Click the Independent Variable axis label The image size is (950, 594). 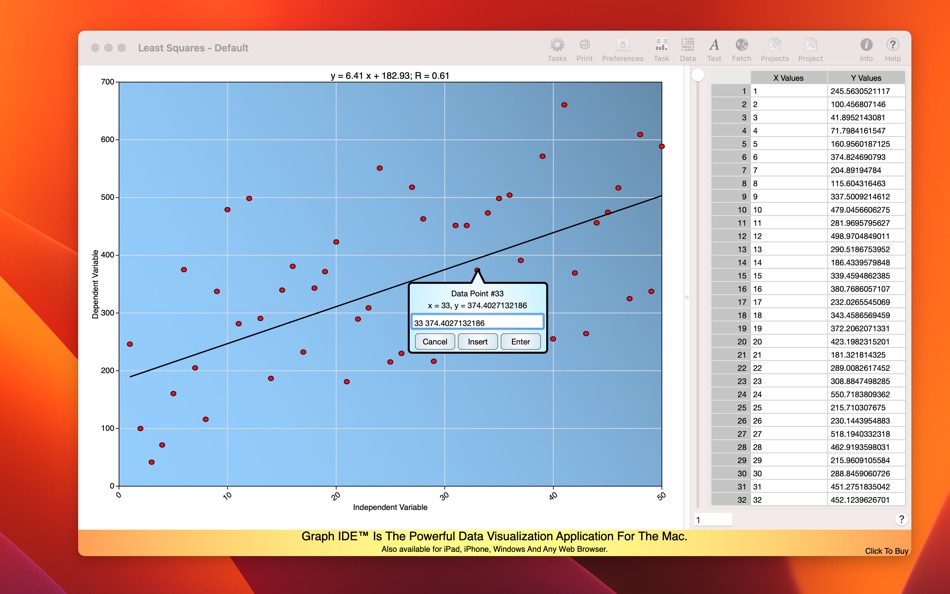[390, 507]
